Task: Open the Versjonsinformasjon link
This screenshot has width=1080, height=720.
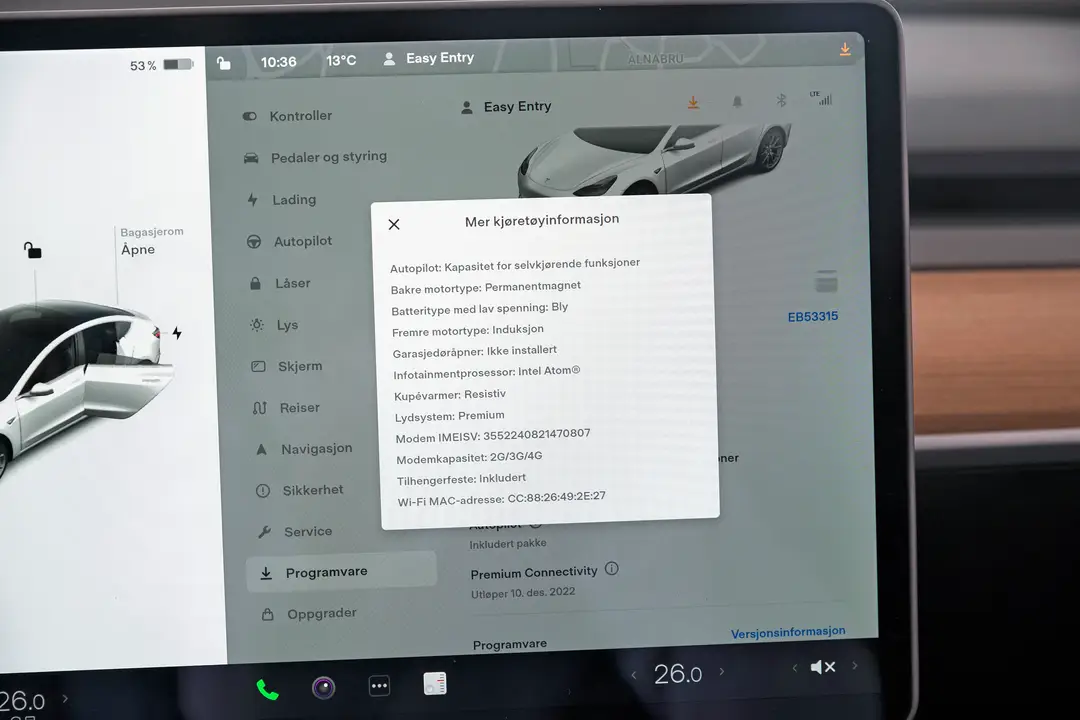Action: click(x=788, y=632)
